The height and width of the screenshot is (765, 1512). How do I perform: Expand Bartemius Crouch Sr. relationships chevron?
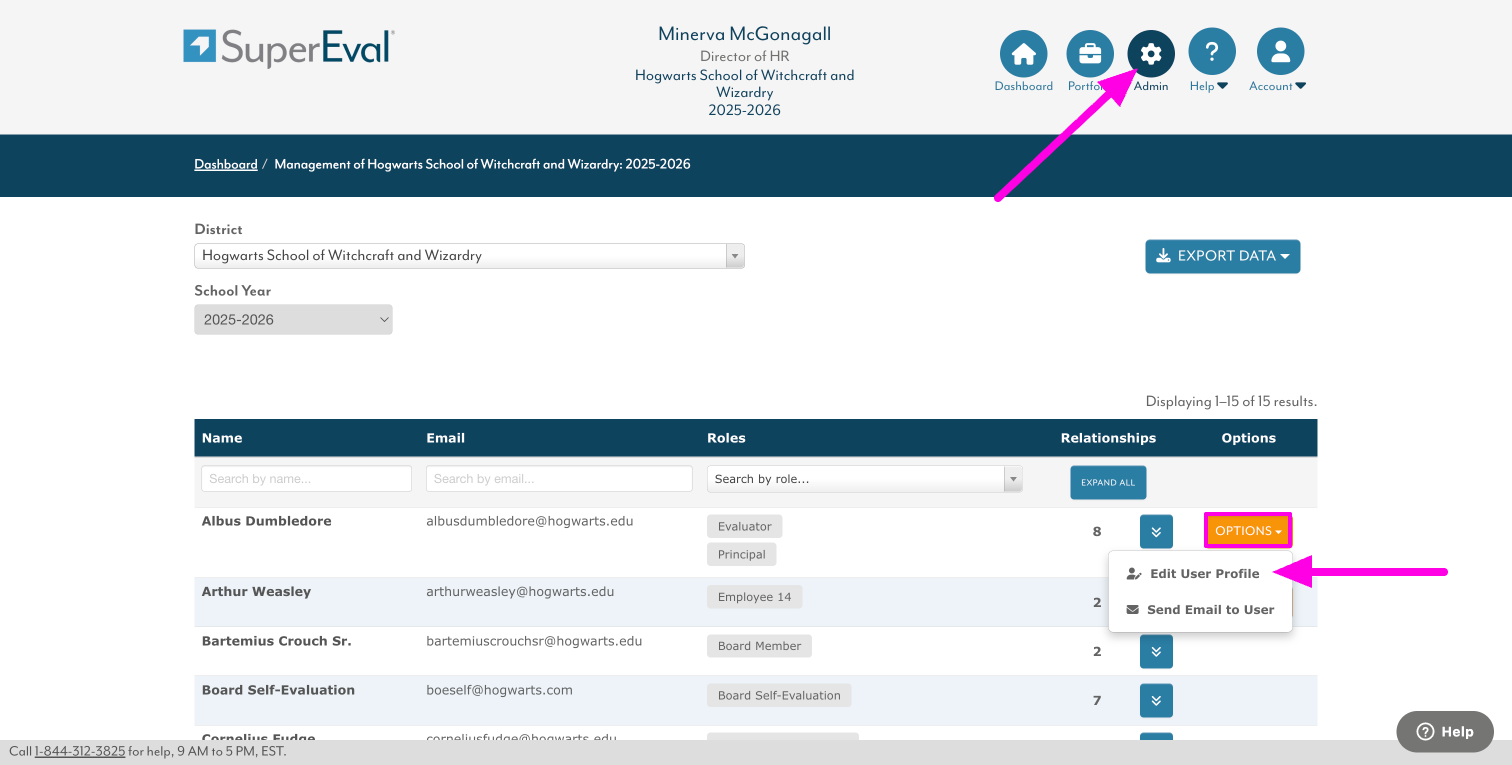pos(1156,651)
